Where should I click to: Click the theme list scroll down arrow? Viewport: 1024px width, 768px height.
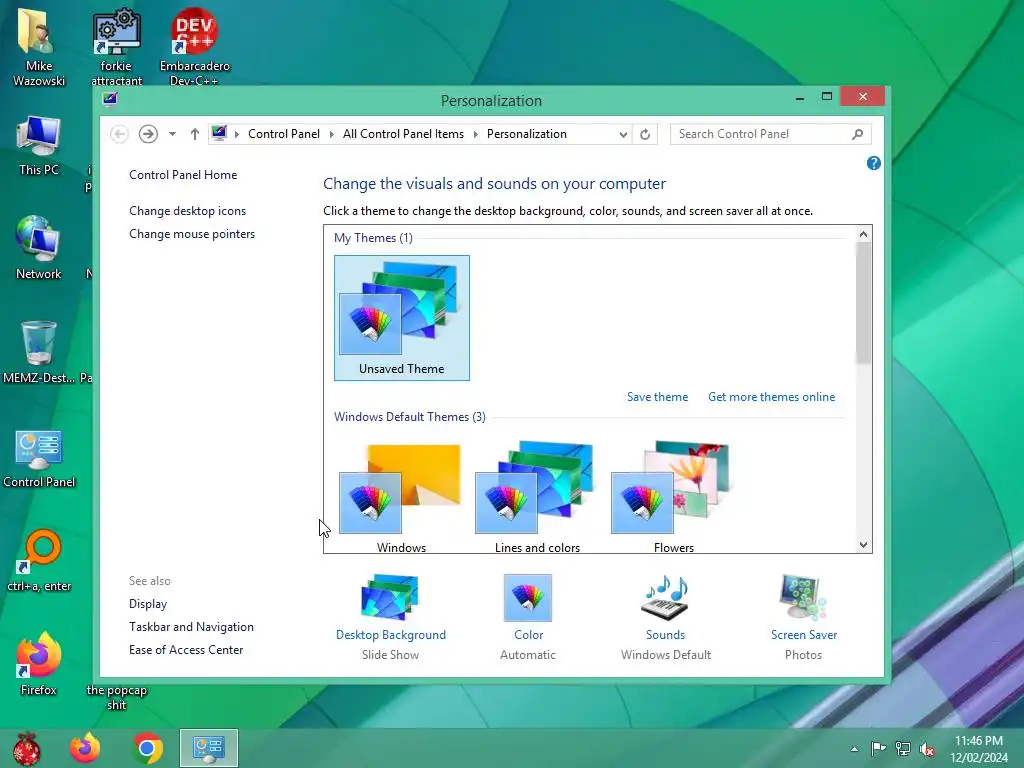[x=863, y=545]
